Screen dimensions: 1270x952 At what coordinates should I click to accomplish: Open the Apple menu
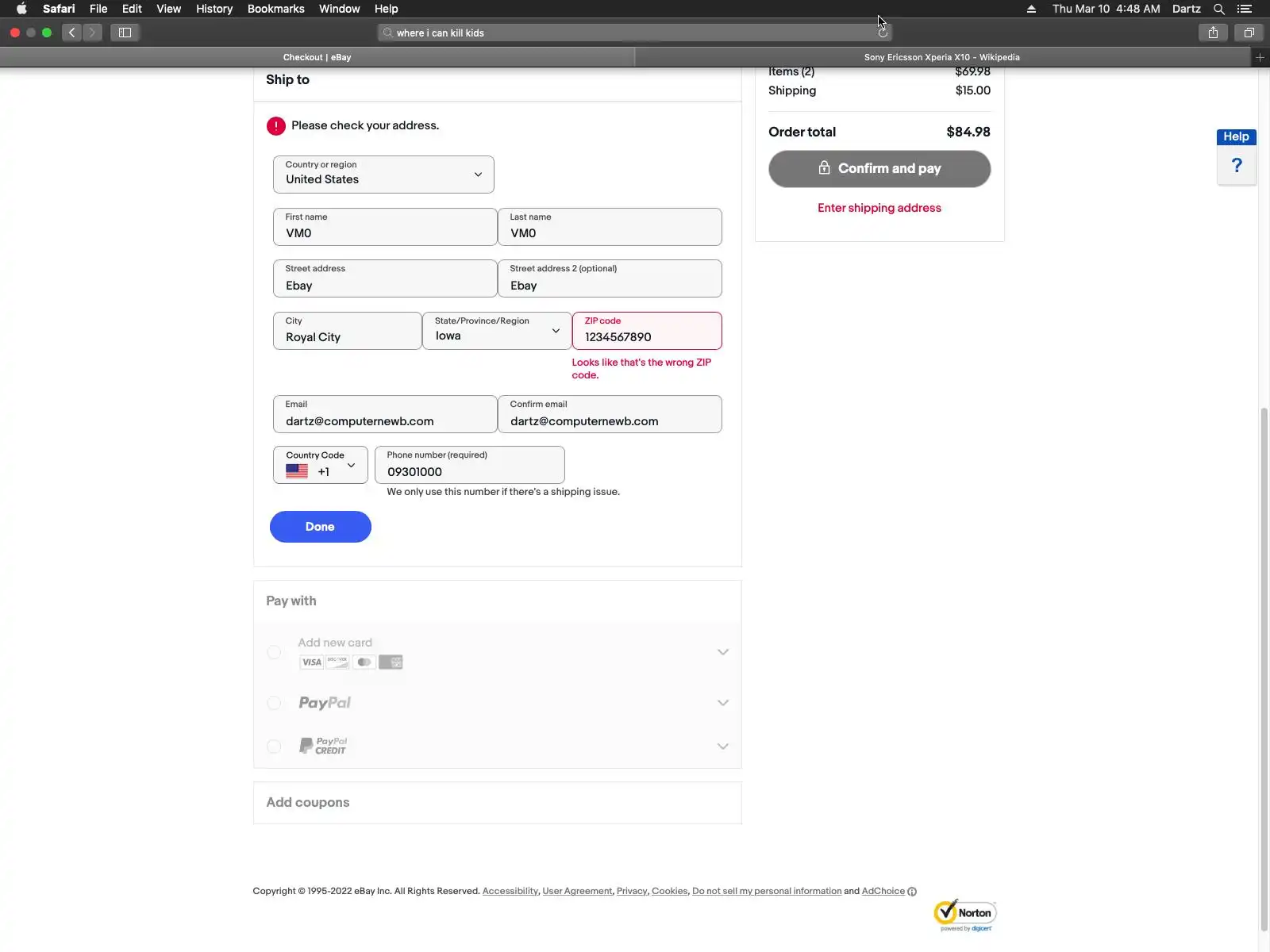[x=21, y=9]
